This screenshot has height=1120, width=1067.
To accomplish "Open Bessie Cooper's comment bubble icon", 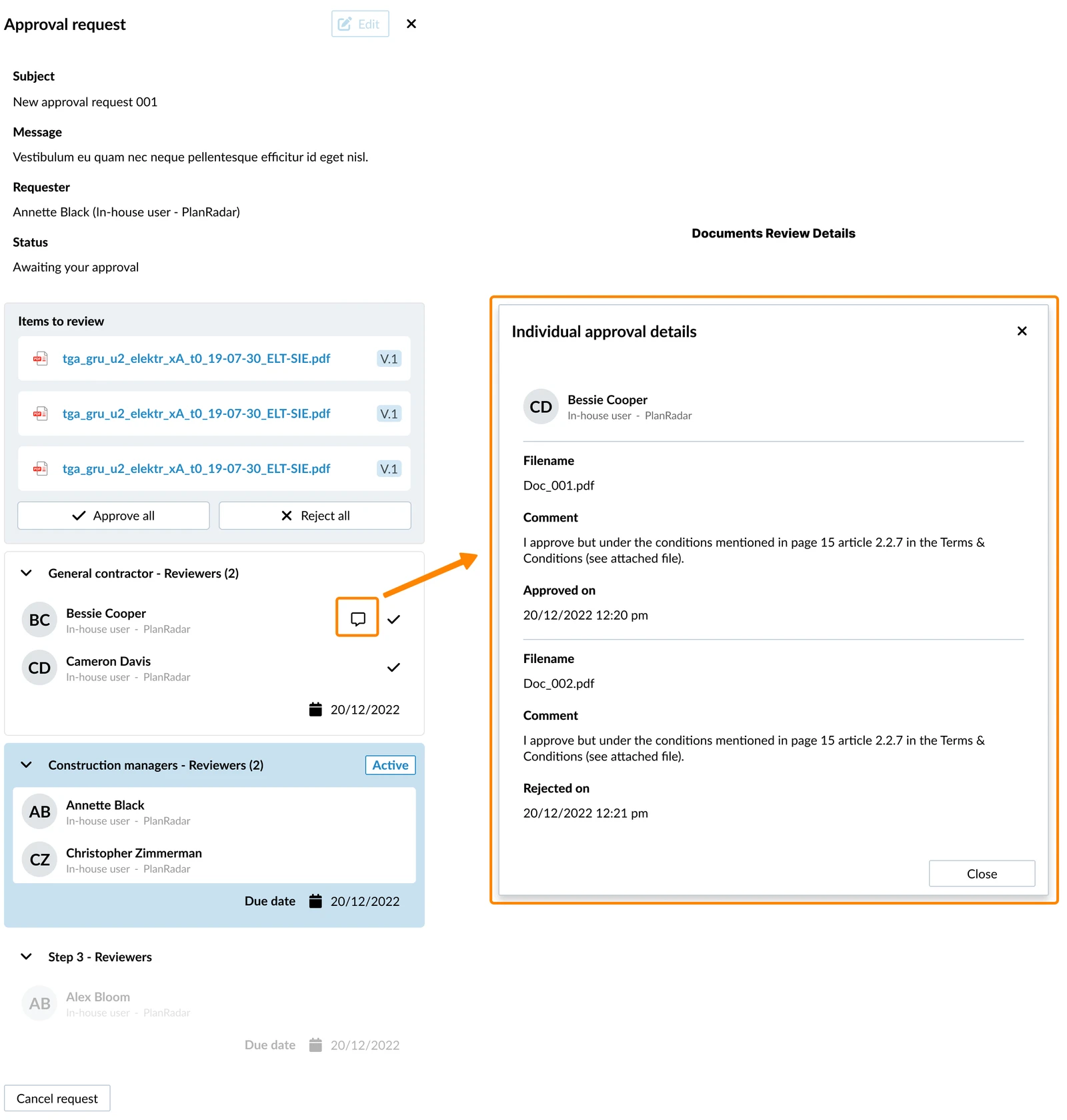I will [357, 618].
